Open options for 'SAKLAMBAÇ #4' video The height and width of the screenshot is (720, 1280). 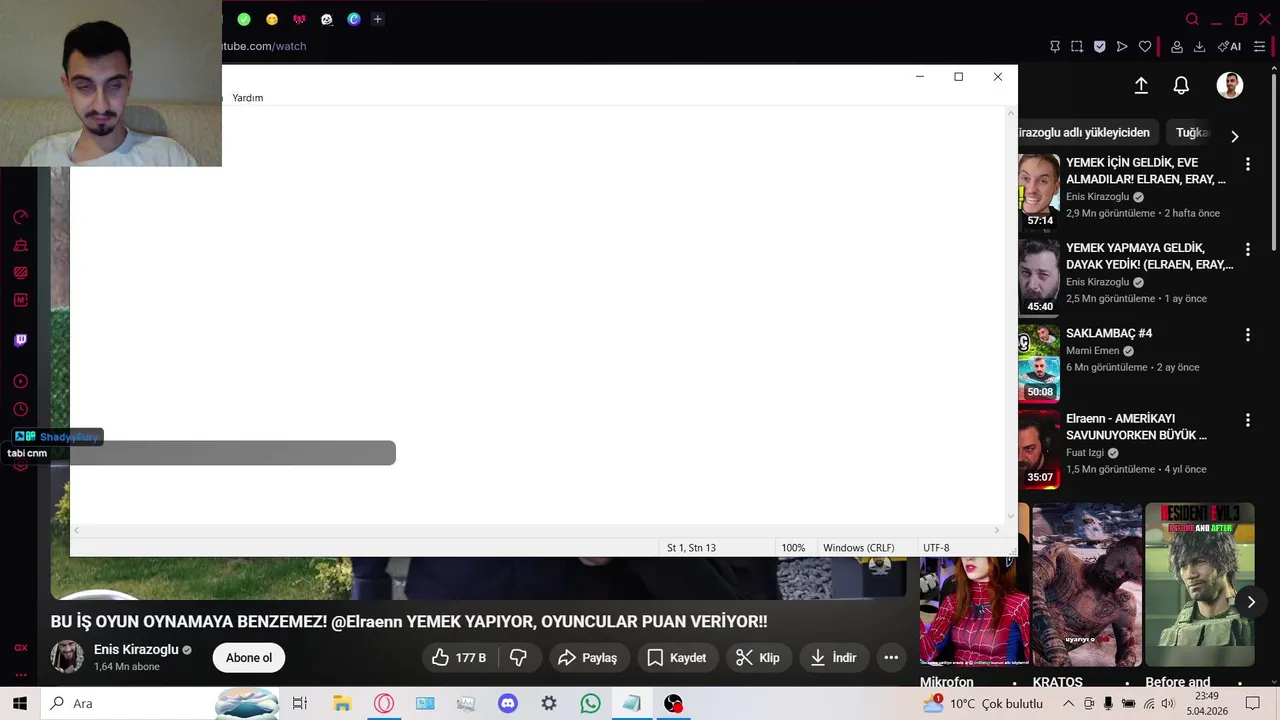click(1247, 335)
